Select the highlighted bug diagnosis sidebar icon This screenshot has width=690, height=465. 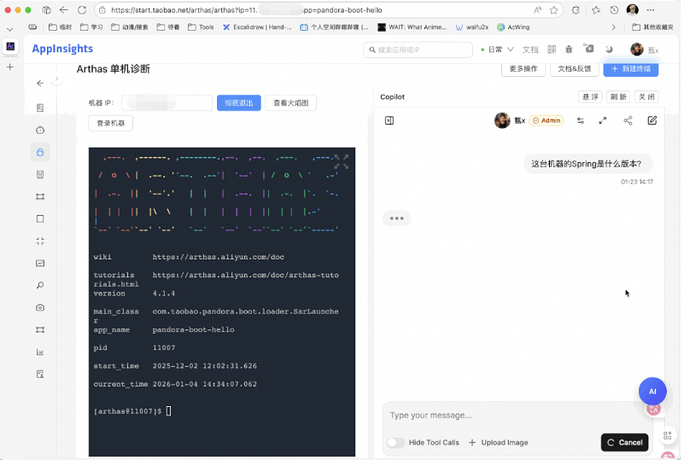pos(40,152)
